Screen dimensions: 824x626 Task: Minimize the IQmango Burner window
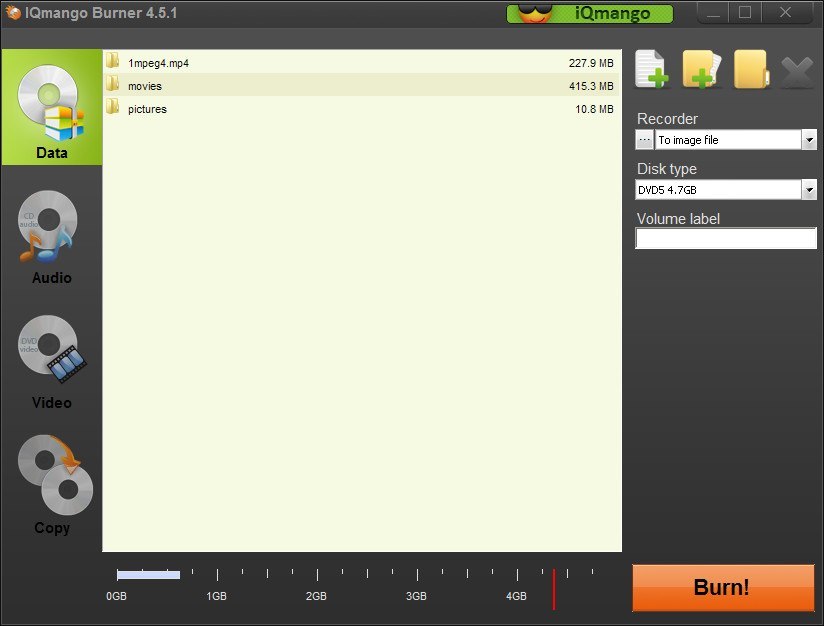pos(713,13)
